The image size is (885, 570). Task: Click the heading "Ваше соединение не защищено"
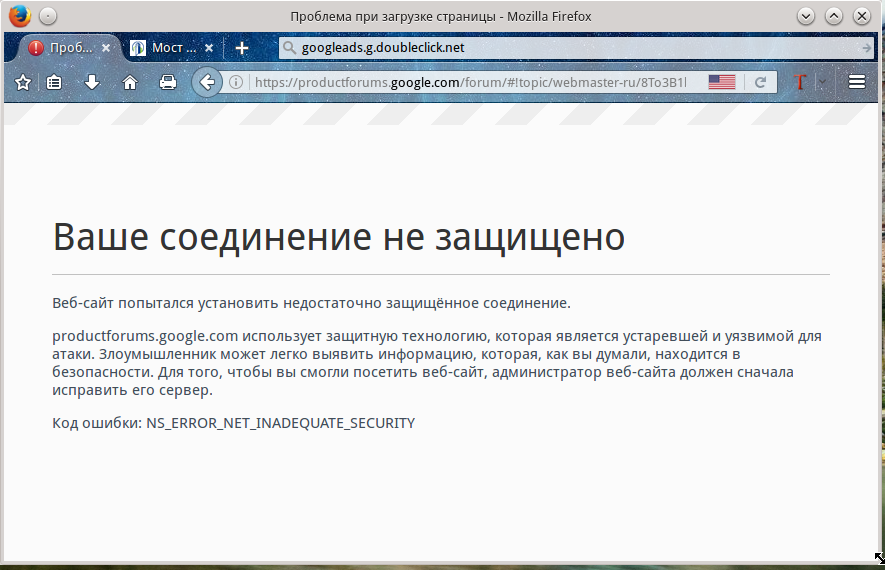click(x=339, y=237)
